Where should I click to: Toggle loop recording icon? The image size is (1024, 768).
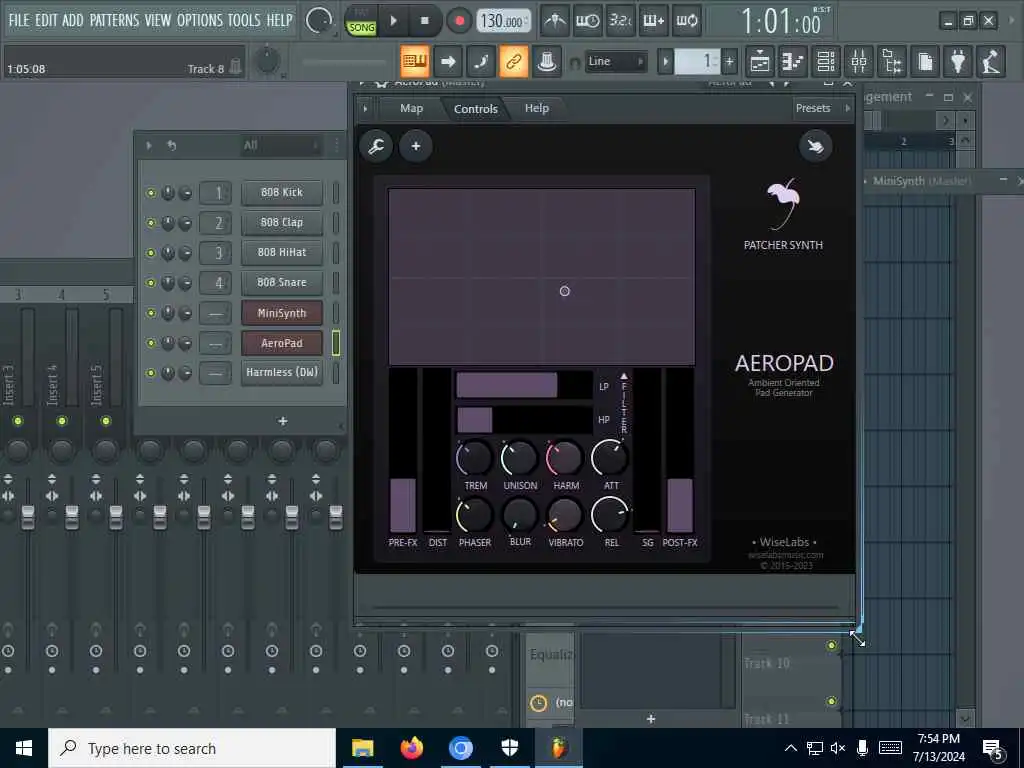686,21
